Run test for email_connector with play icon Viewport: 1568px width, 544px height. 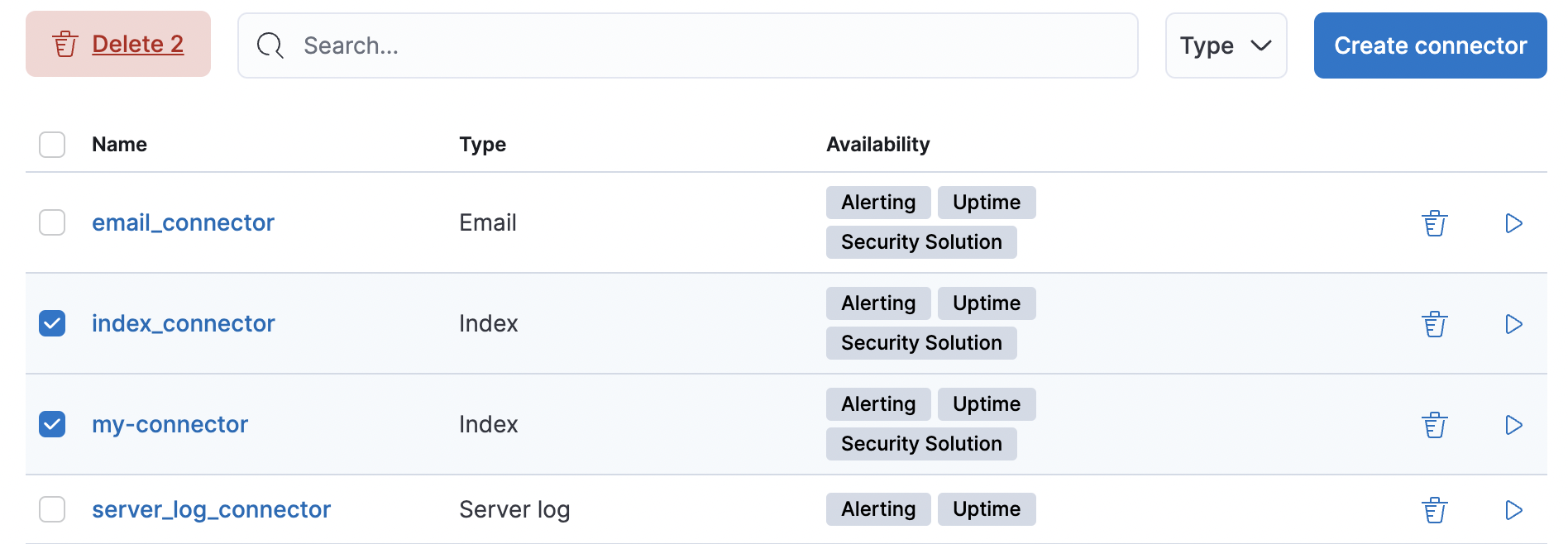pyautogui.click(x=1514, y=223)
